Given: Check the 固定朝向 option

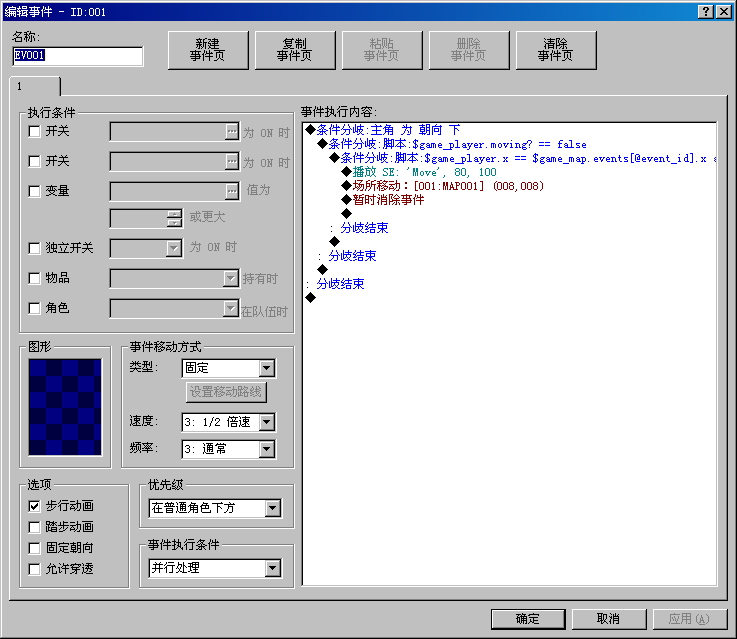Looking at the screenshot, I should click(34, 548).
